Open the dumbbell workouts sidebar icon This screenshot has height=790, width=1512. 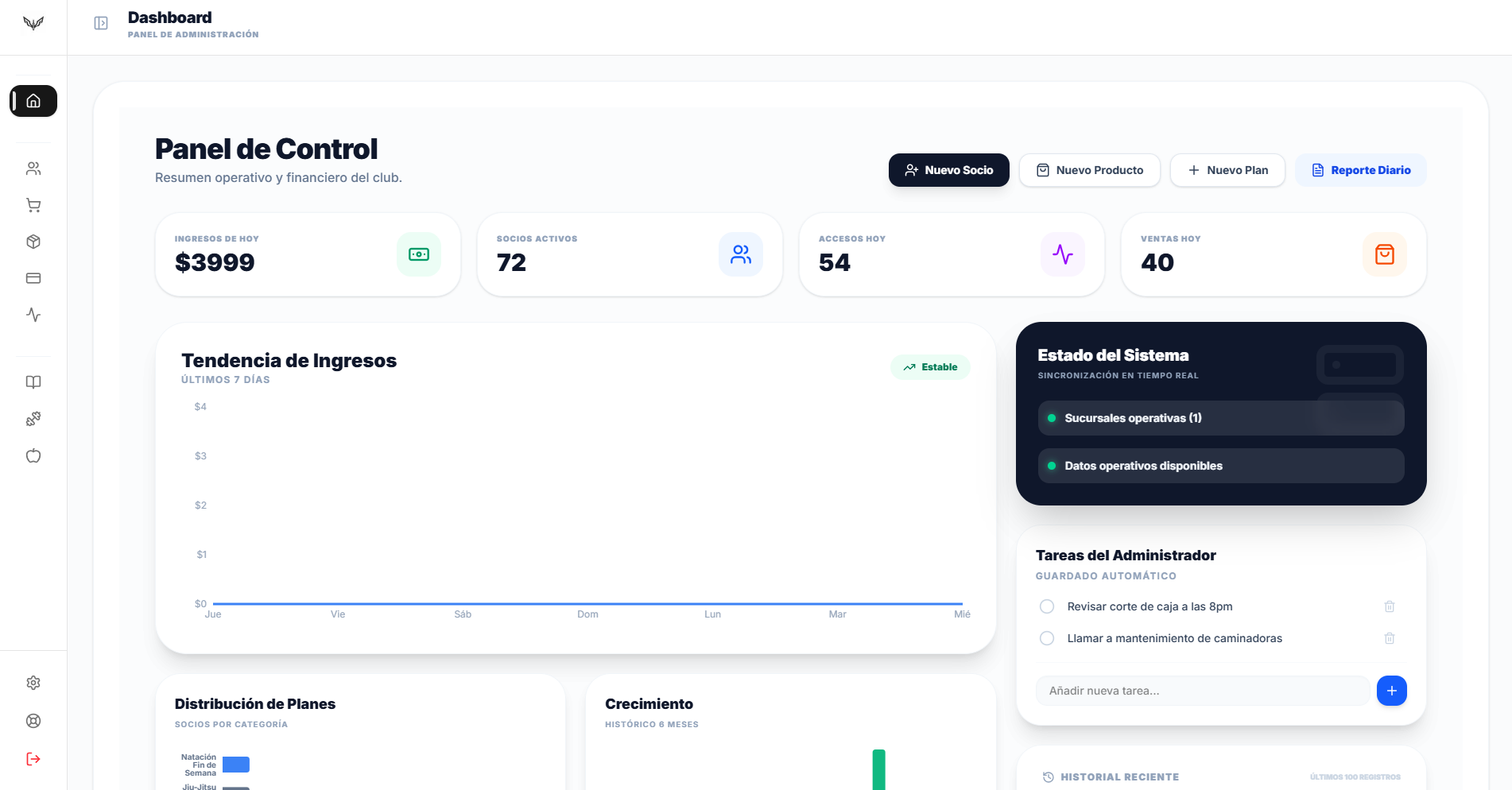pyautogui.click(x=33, y=419)
